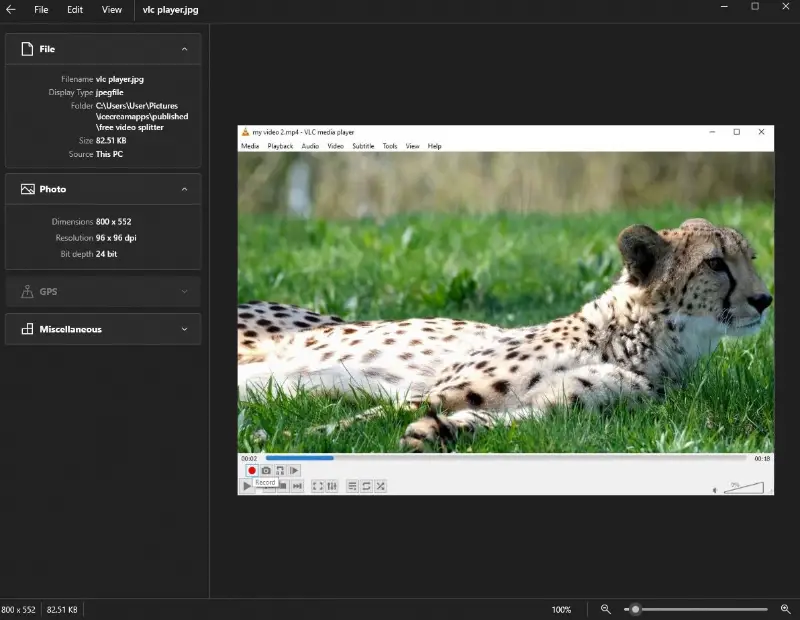Collapse the Photo panel chevron
Viewport: 800px width, 620px height.
[x=184, y=189]
